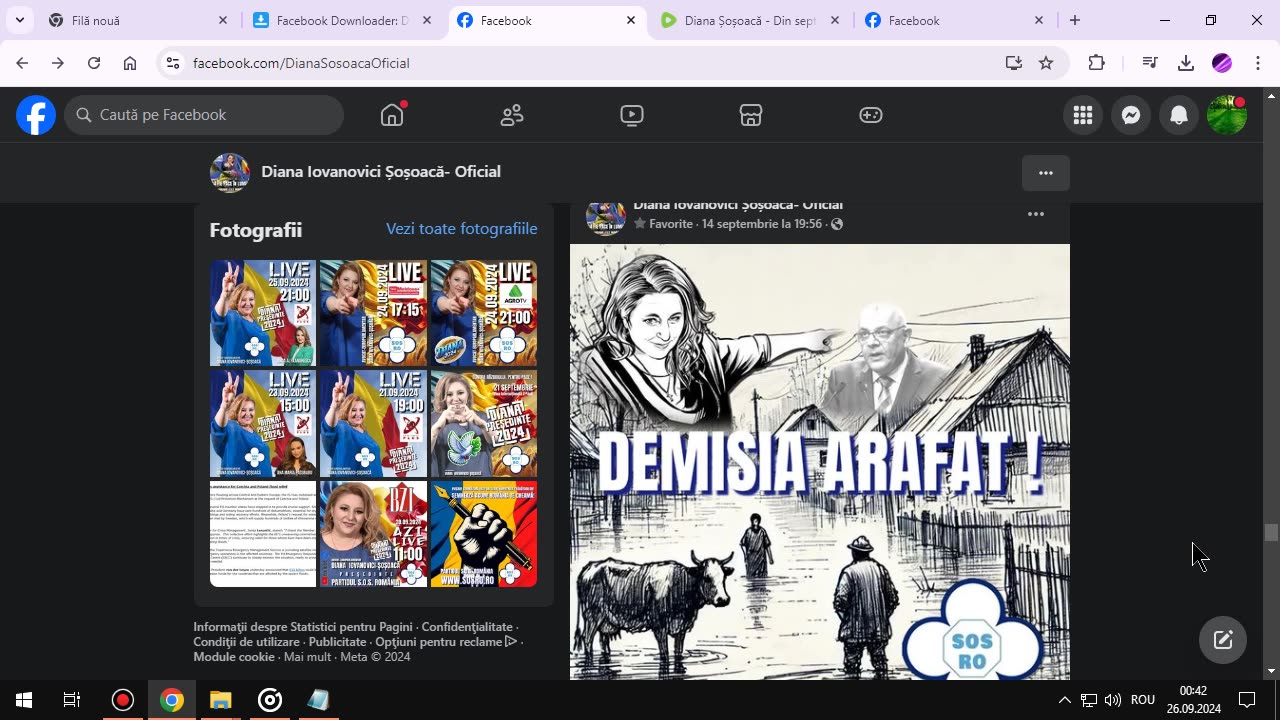Expand the Mai mult footer link

click(x=307, y=657)
